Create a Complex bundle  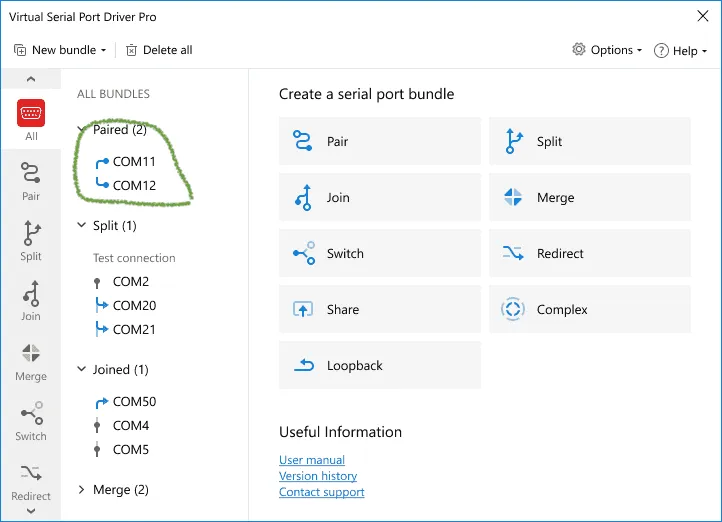pyautogui.click(x=590, y=309)
